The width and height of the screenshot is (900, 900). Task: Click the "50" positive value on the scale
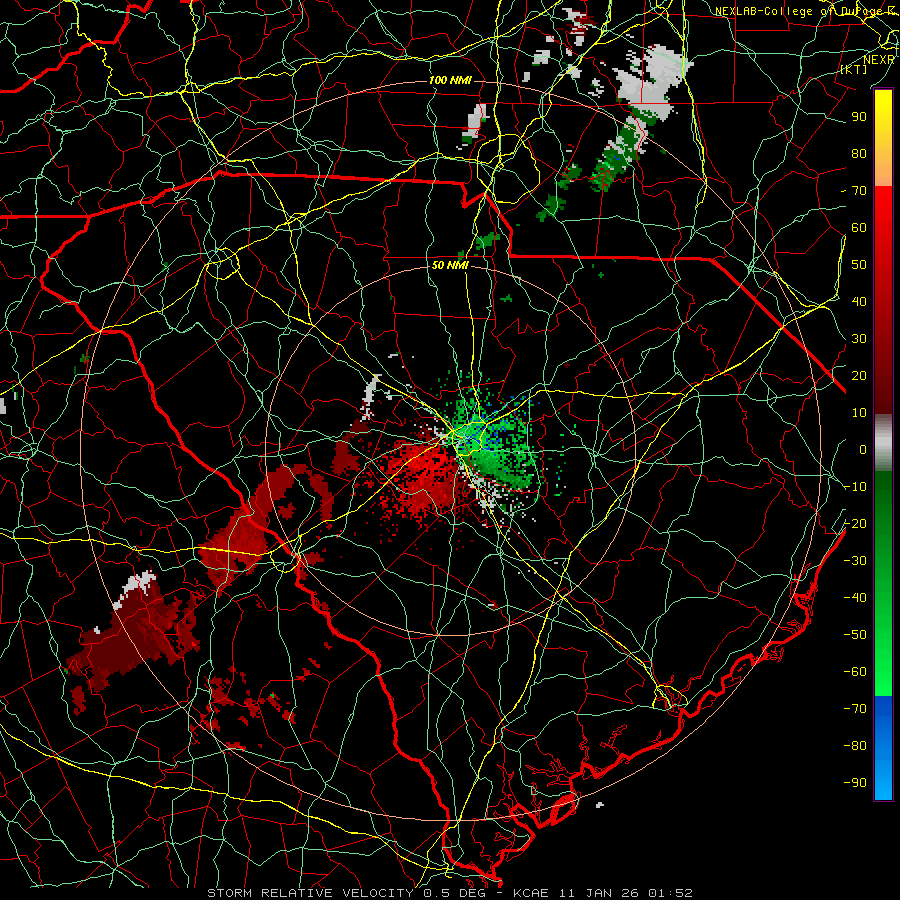[x=859, y=265]
